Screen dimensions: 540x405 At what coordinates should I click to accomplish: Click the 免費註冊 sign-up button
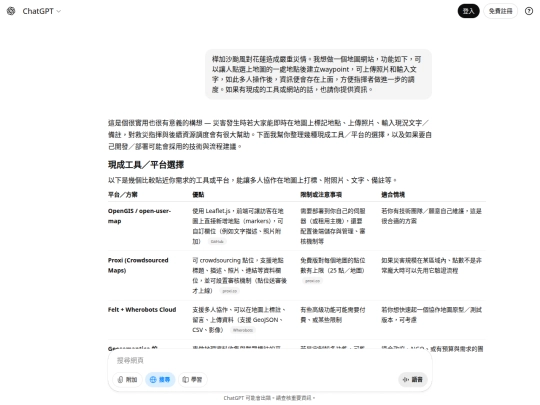pos(500,11)
